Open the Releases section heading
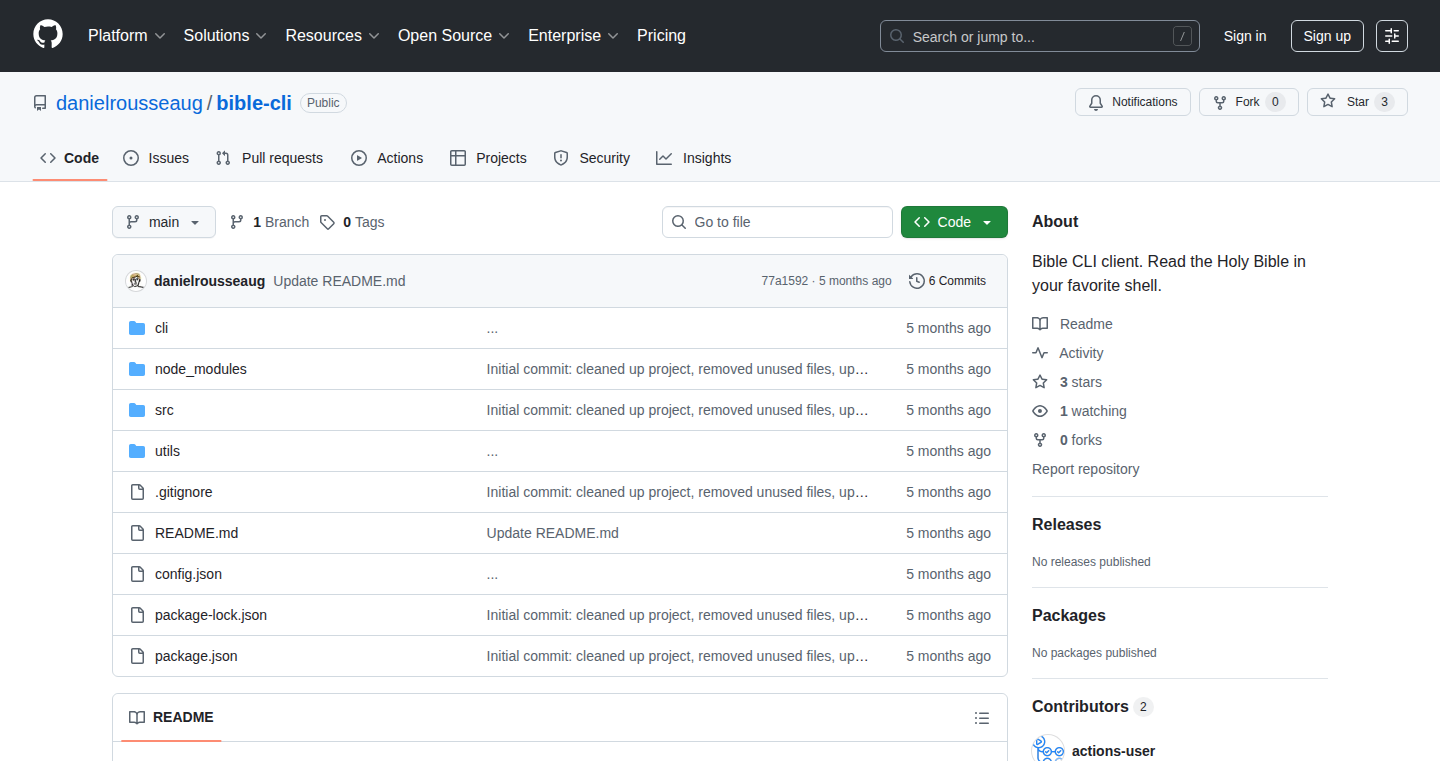Image resolution: width=1440 pixels, height=761 pixels. [1066, 524]
